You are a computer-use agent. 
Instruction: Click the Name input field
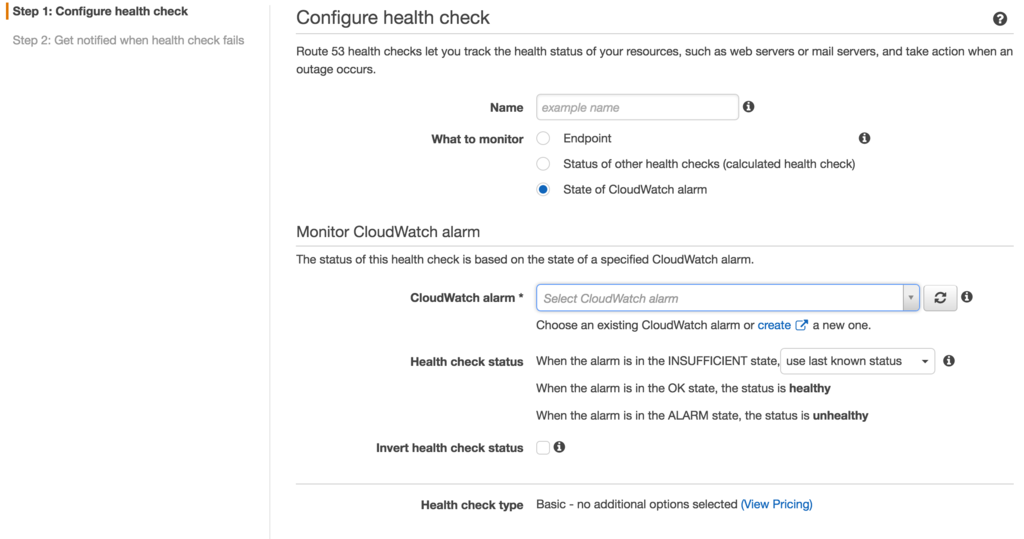pyautogui.click(x=637, y=107)
